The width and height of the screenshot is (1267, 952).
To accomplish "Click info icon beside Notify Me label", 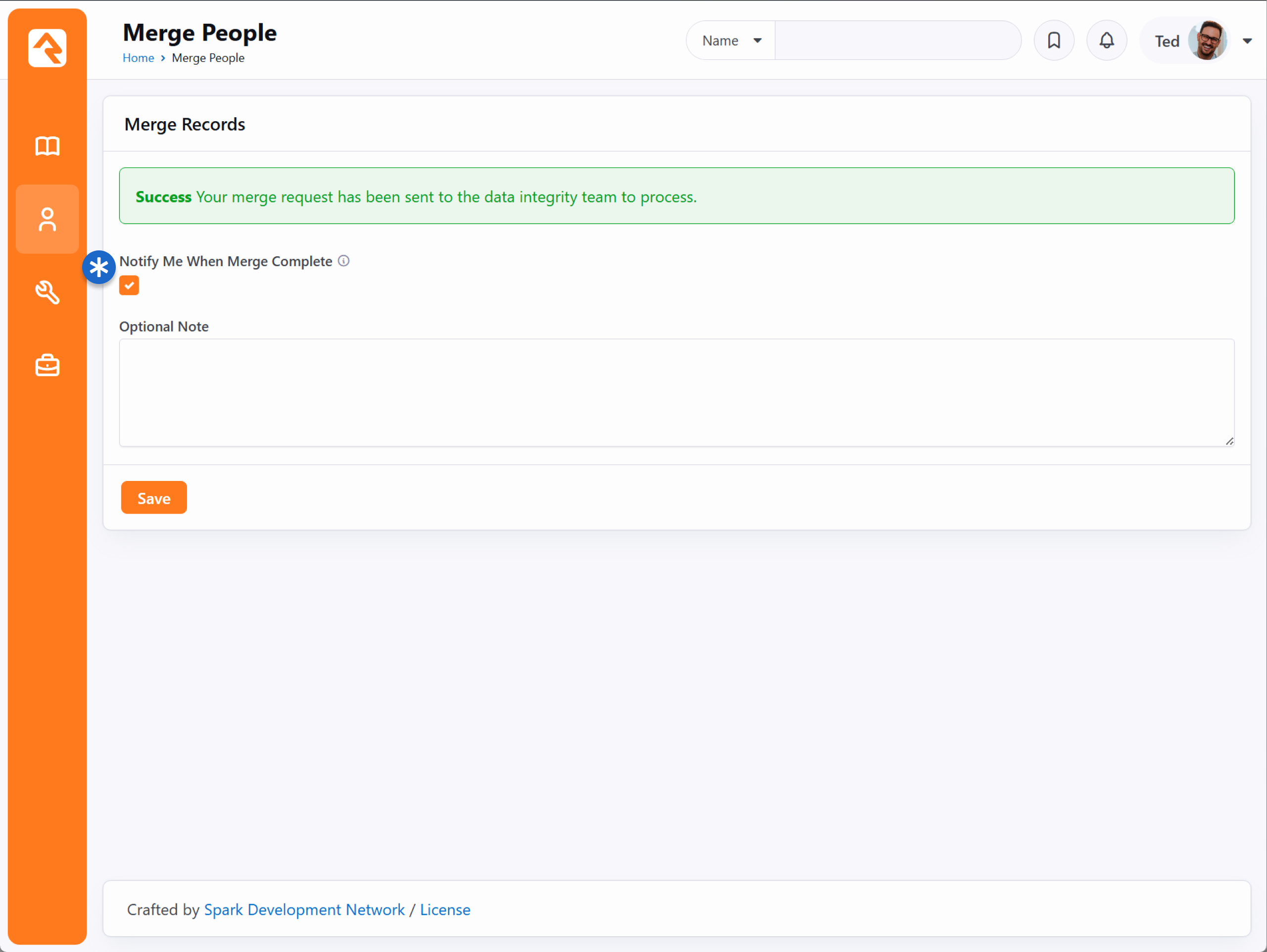I will [343, 261].
